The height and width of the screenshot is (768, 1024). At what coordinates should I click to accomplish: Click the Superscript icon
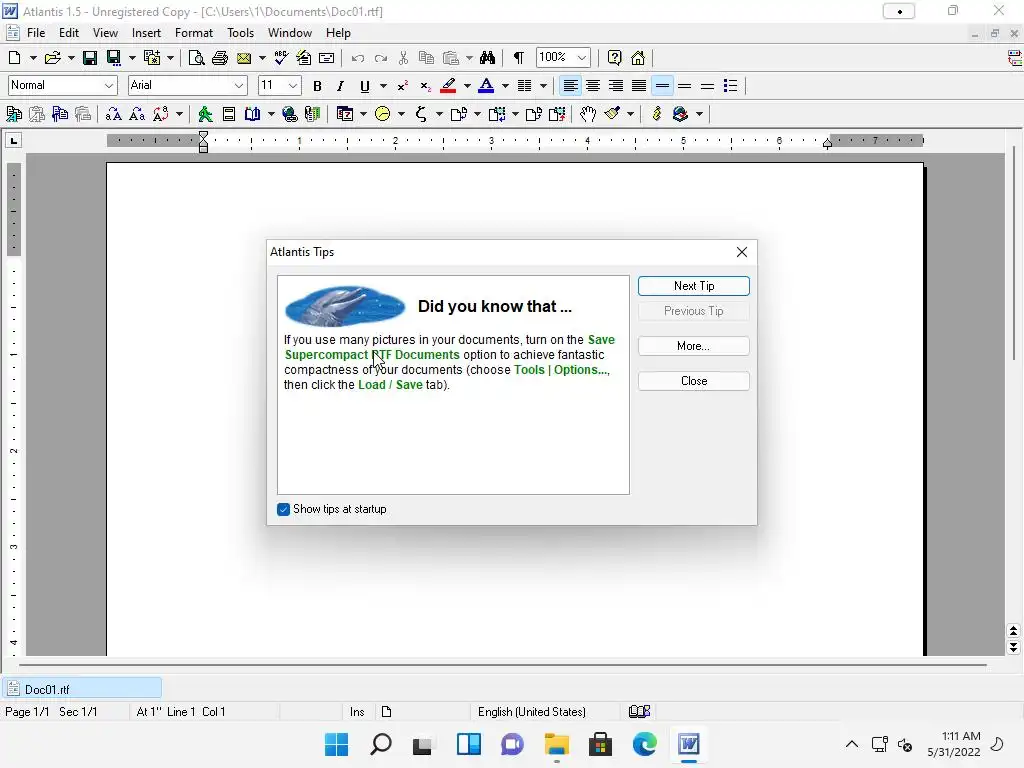403,86
